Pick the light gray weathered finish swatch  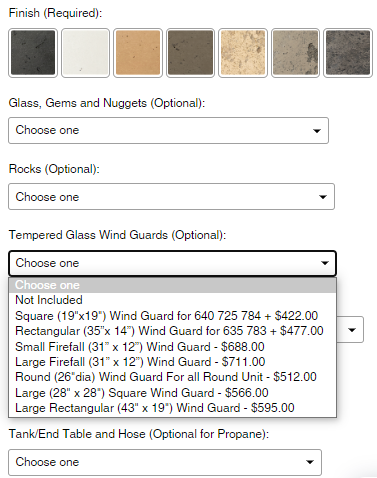click(x=295, y=53)
